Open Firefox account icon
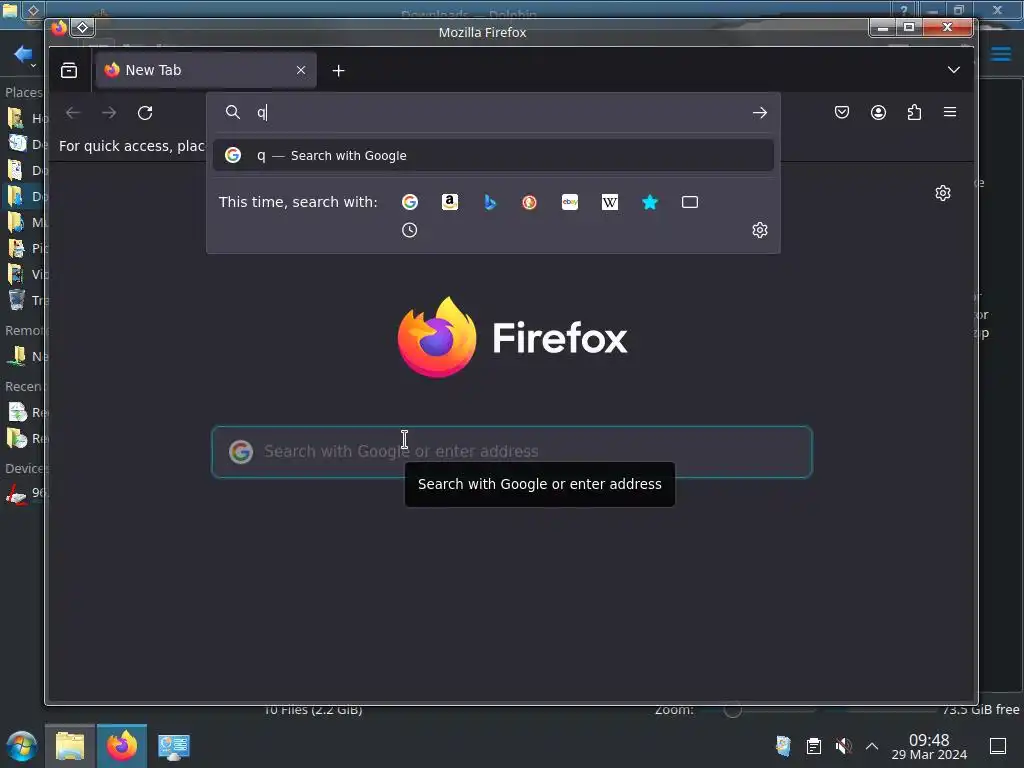 click(878, 112)
